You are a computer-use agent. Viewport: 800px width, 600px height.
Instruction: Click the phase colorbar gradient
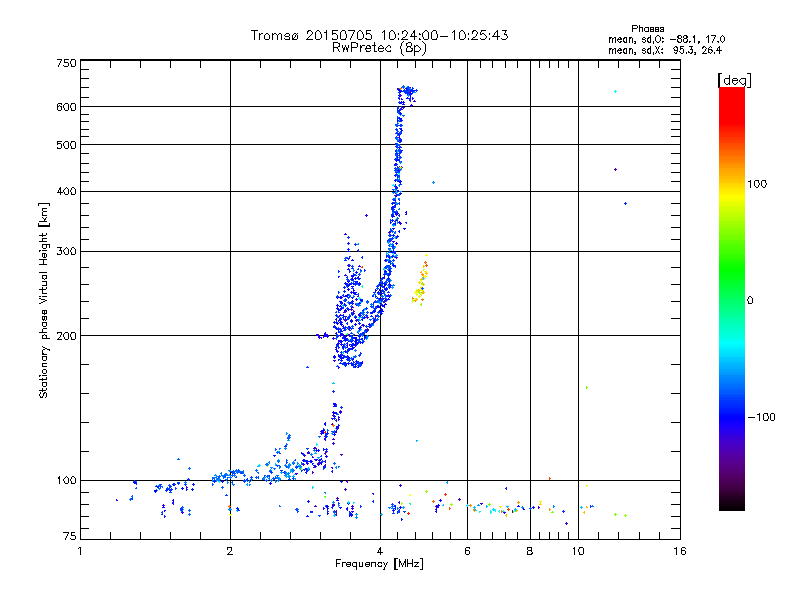(732, 298)
